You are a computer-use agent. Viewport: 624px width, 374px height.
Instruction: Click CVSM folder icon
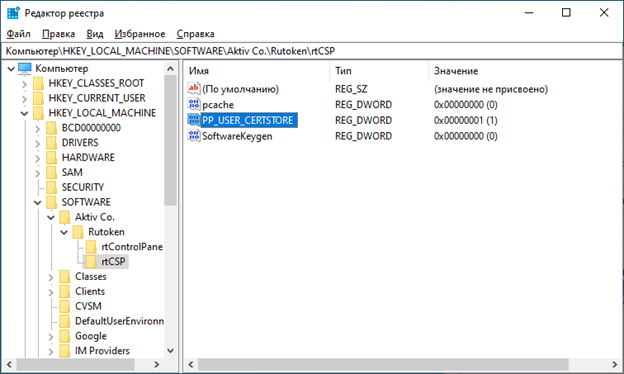(x=64, y=306)
